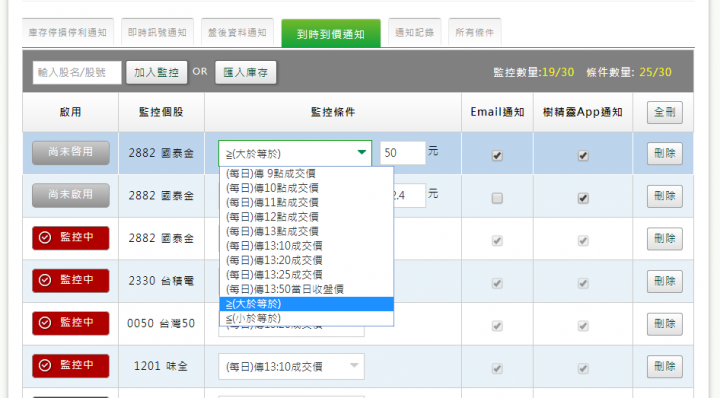This screenshot has height=398, width=720.
Task: Delete the second 2882 國泰金 condition row
Action: (x=664, y=196)
